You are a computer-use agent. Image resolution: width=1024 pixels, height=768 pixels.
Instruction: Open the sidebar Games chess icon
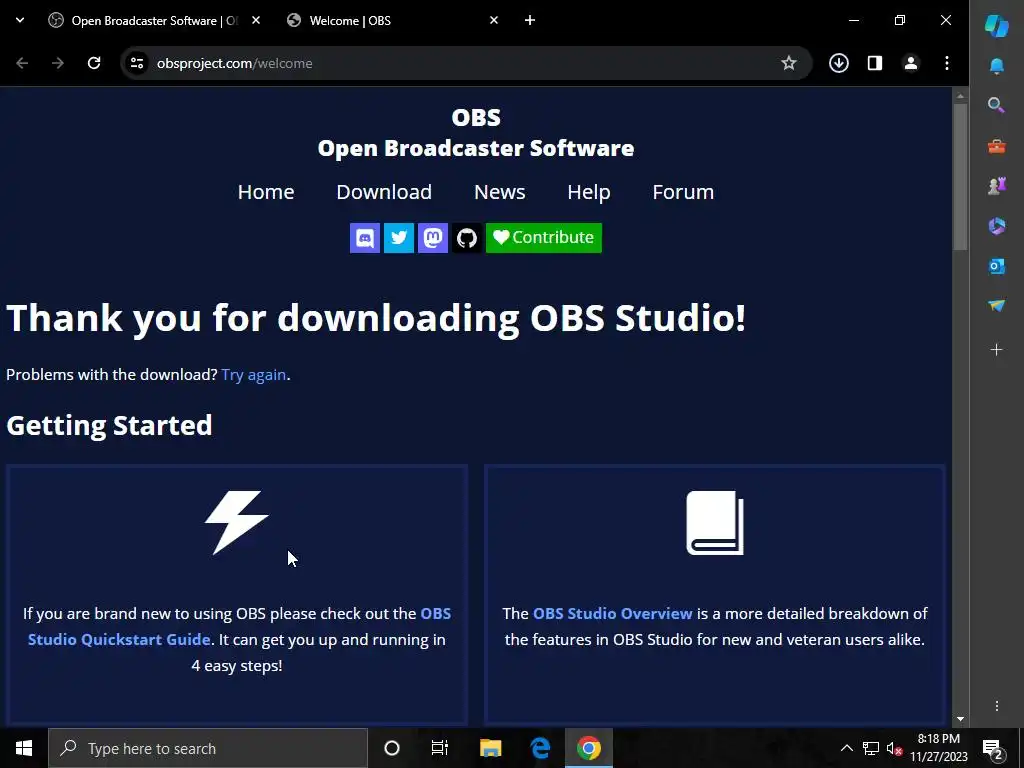[x=997, y=186]
